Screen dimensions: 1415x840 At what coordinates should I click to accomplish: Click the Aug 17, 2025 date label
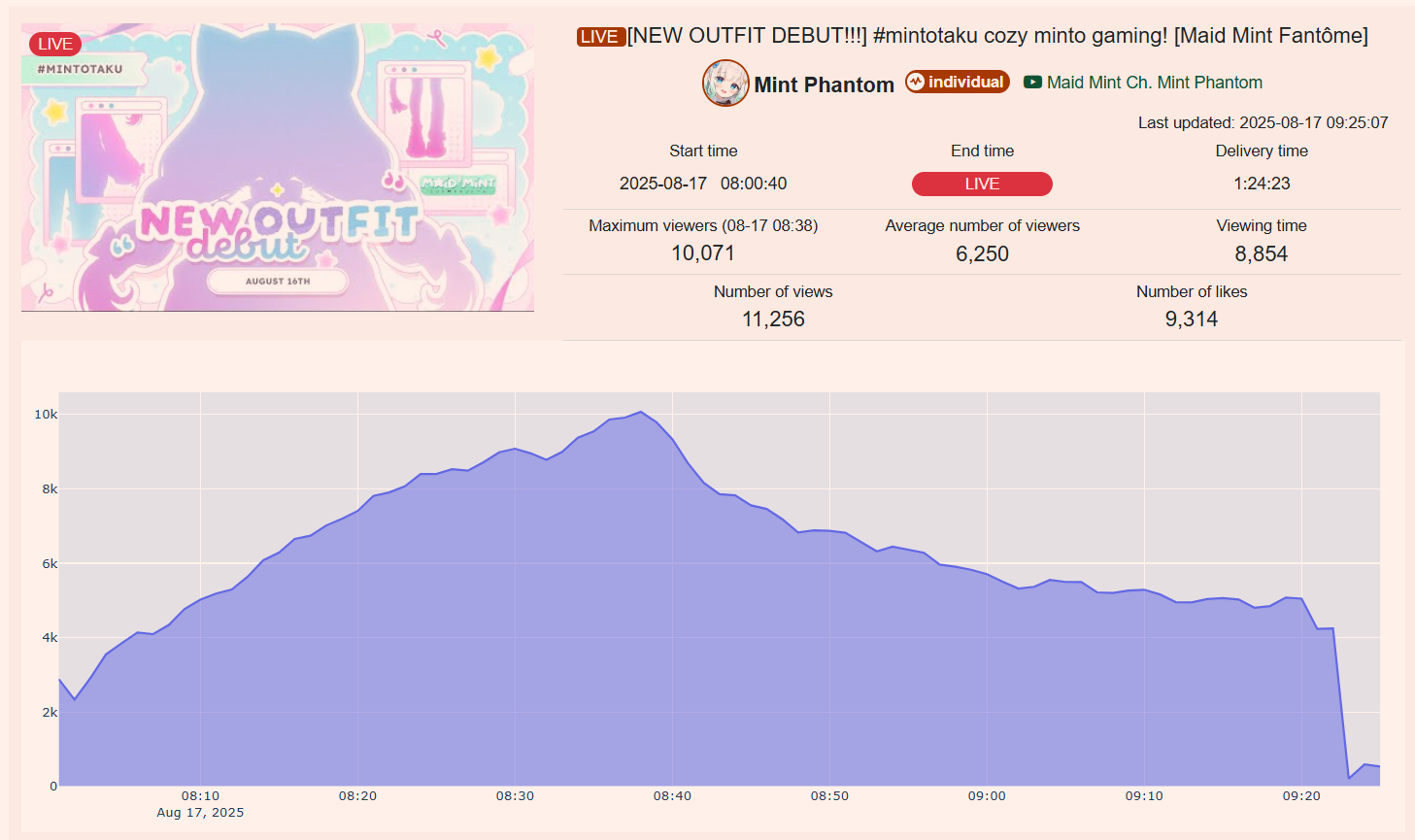(200, 813)
